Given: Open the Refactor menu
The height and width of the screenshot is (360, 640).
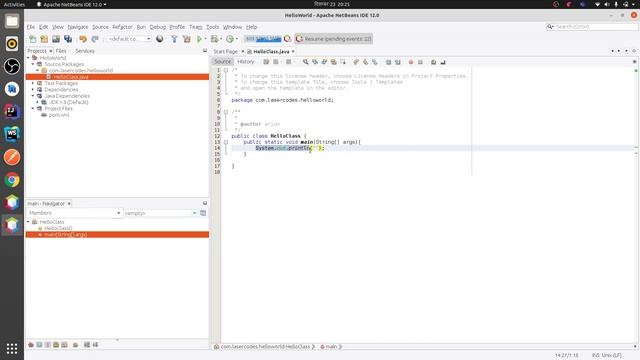Looking at the screenshot, I should [122, 27].
